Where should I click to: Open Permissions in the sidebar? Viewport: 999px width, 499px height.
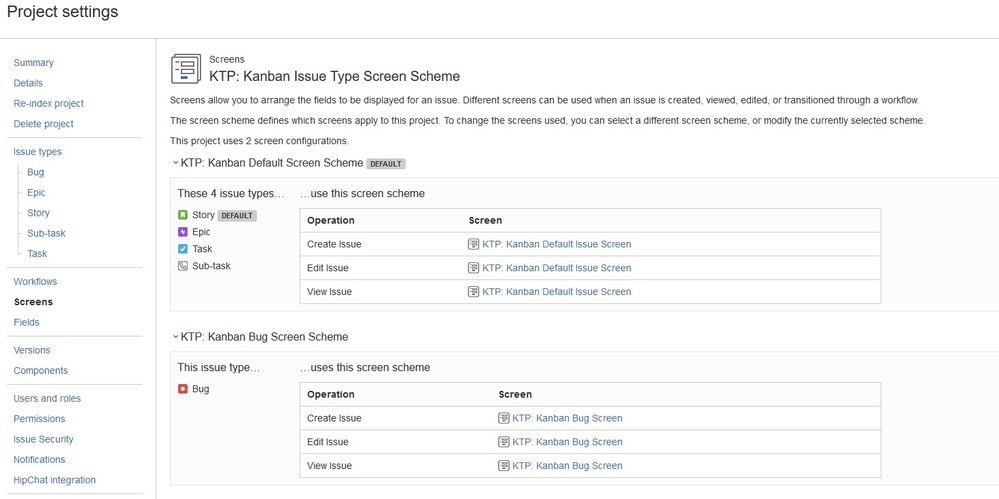40,419
